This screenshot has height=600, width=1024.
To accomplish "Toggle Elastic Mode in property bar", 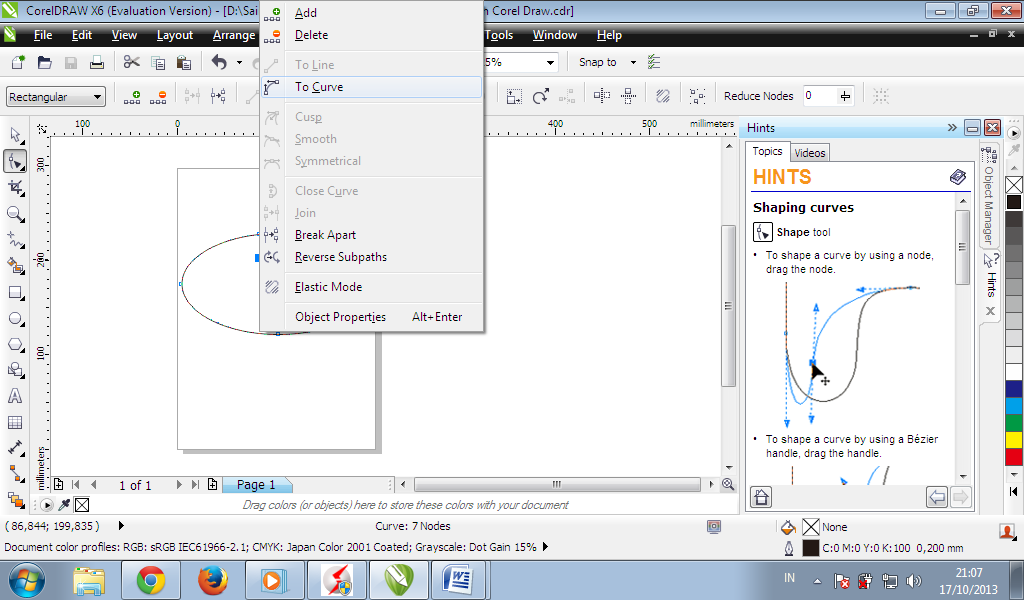I will point(663,97).
